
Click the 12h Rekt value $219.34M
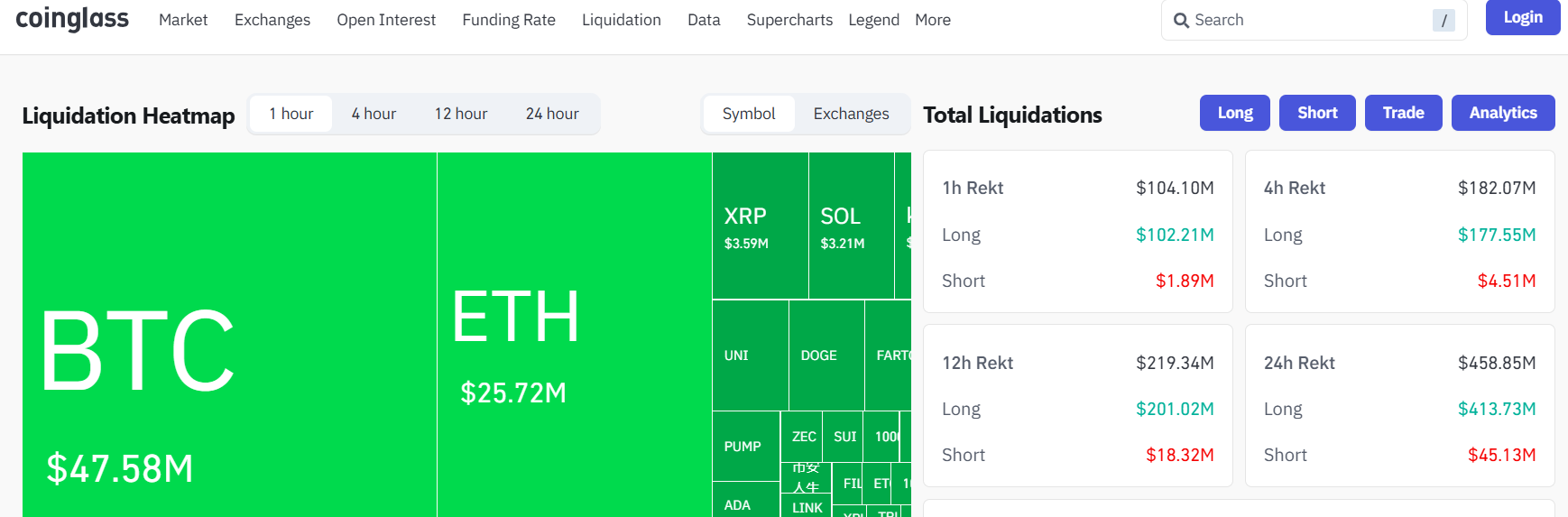click(1175, 363)
